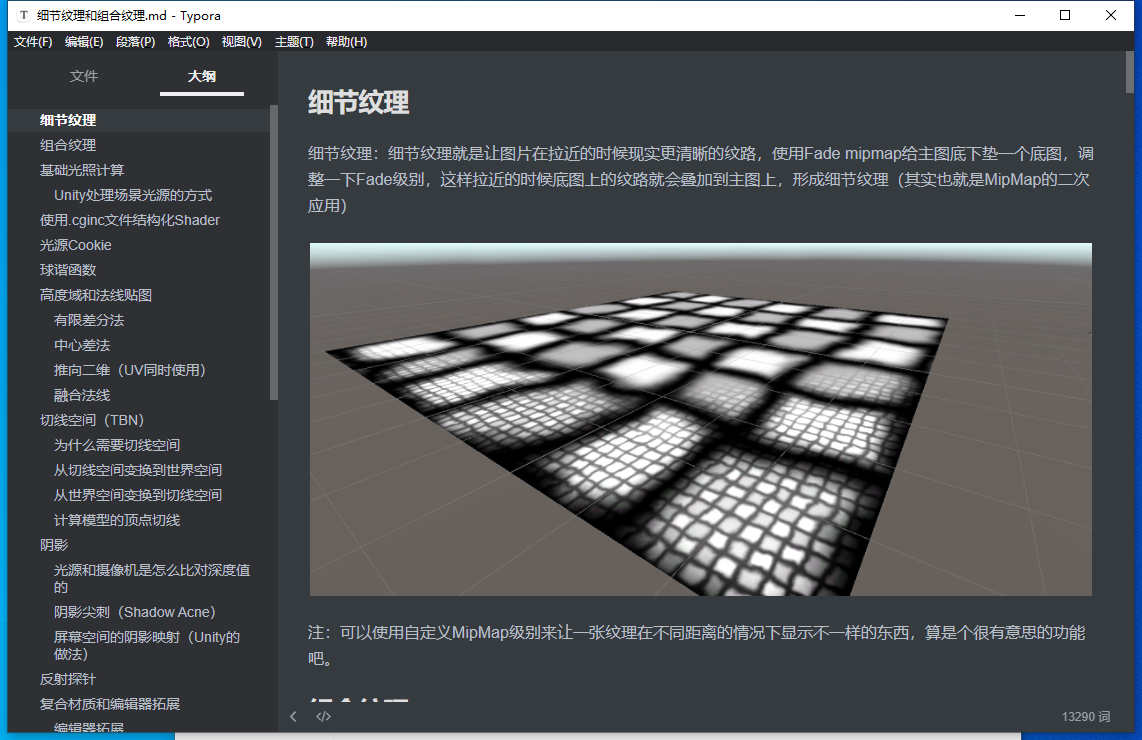1142x740 pixels.
Task: Click the Typora T icon in the title bar
Action: click(22, 15)
